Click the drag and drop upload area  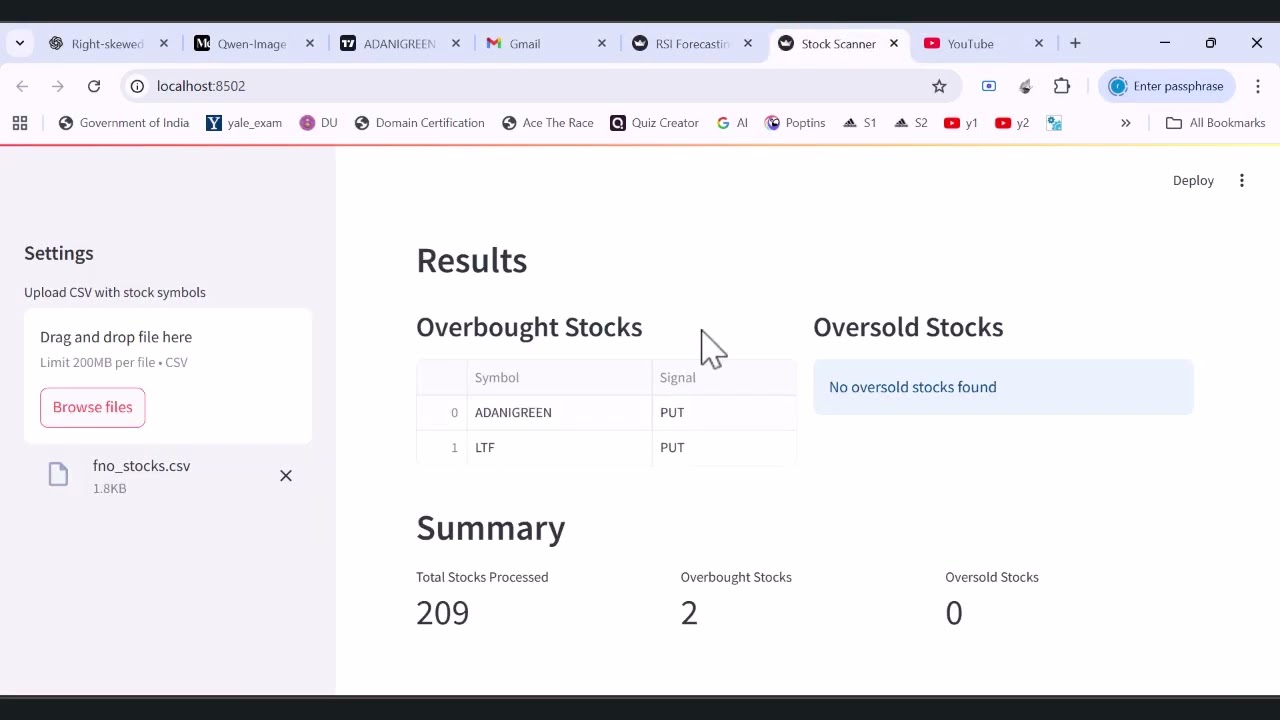pyautogui.click(x=168, y=376)
